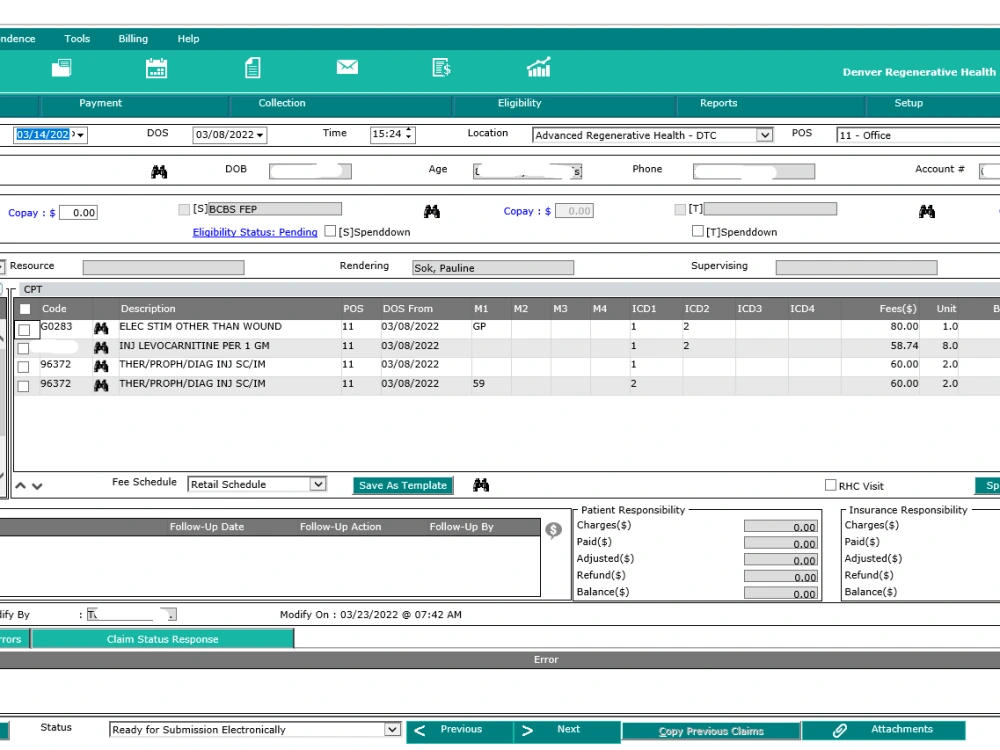
Task: Check the 96372 row with modifier 59
Action: pyautogui.click(x=24, y=386)
